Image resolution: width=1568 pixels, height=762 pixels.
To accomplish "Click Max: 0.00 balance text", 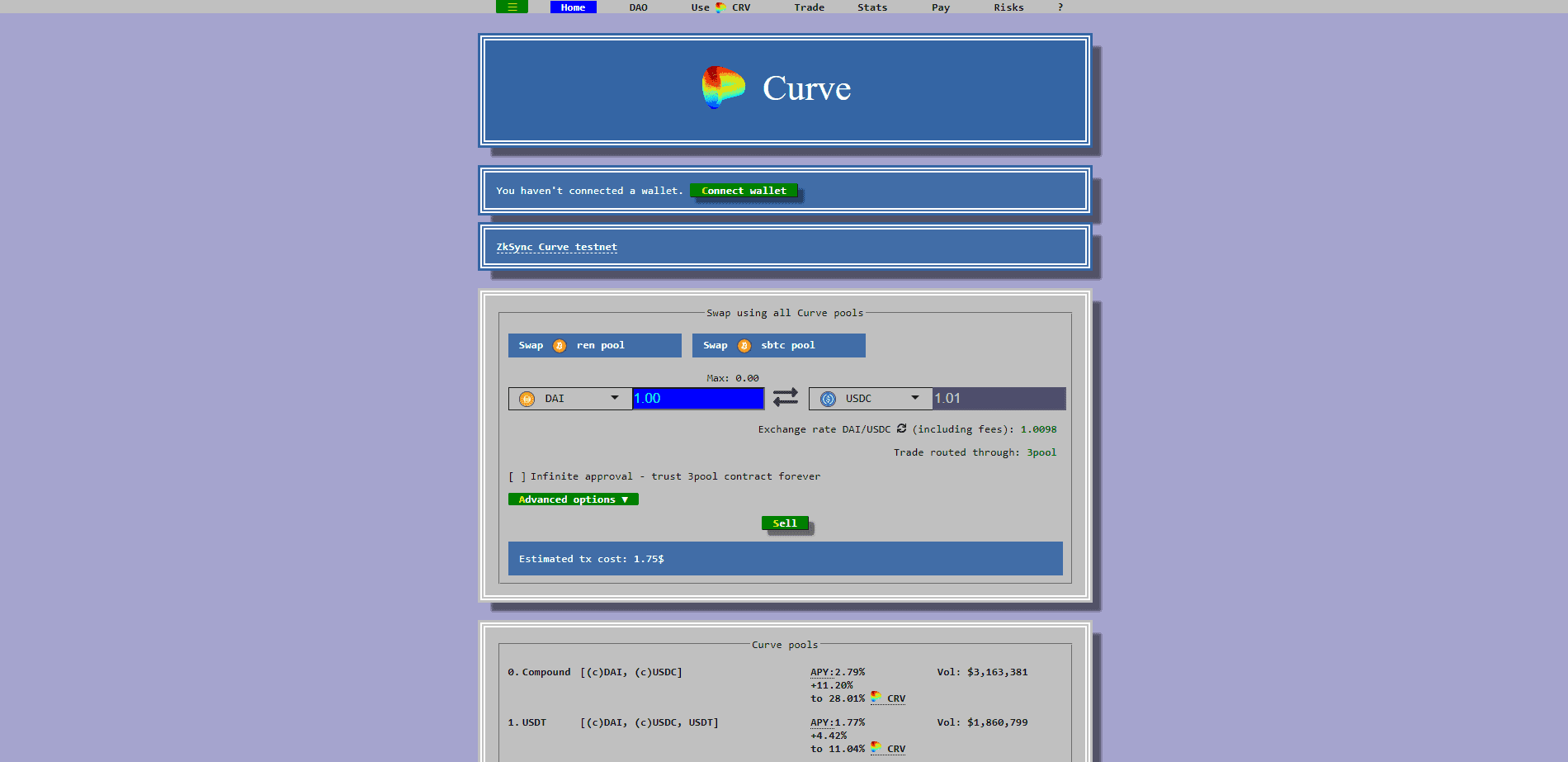I will click(x=733, y=378).
